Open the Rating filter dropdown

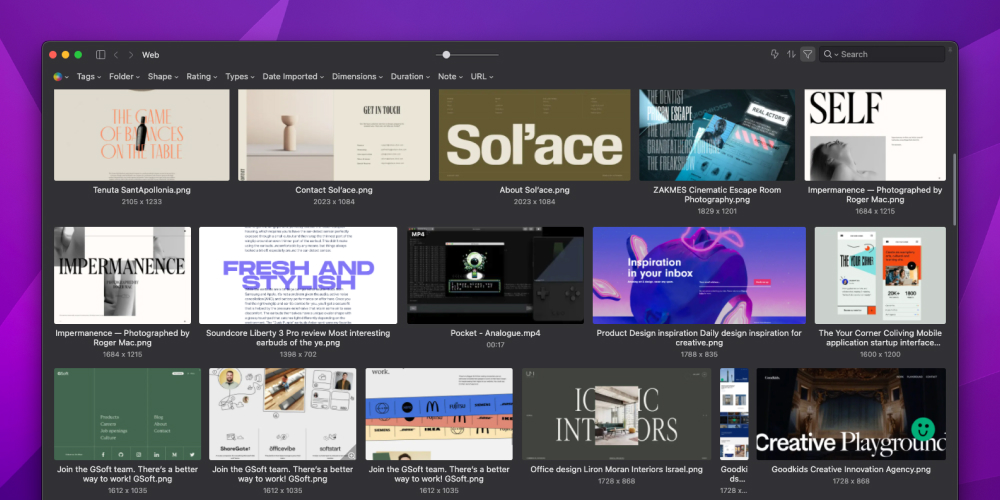(x=202, y=77)
